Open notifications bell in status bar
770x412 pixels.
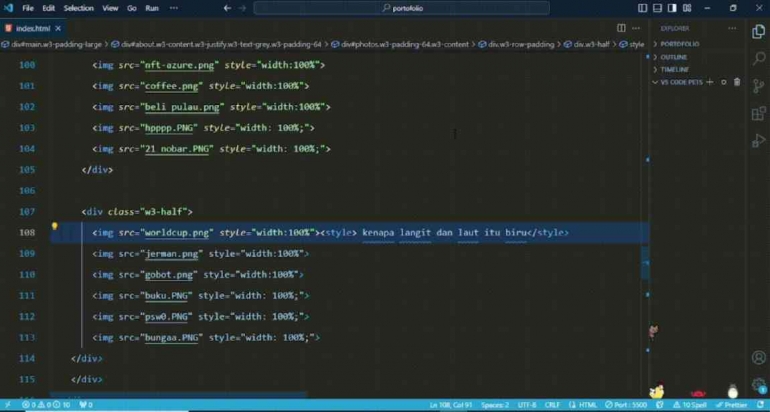[760, 405]
